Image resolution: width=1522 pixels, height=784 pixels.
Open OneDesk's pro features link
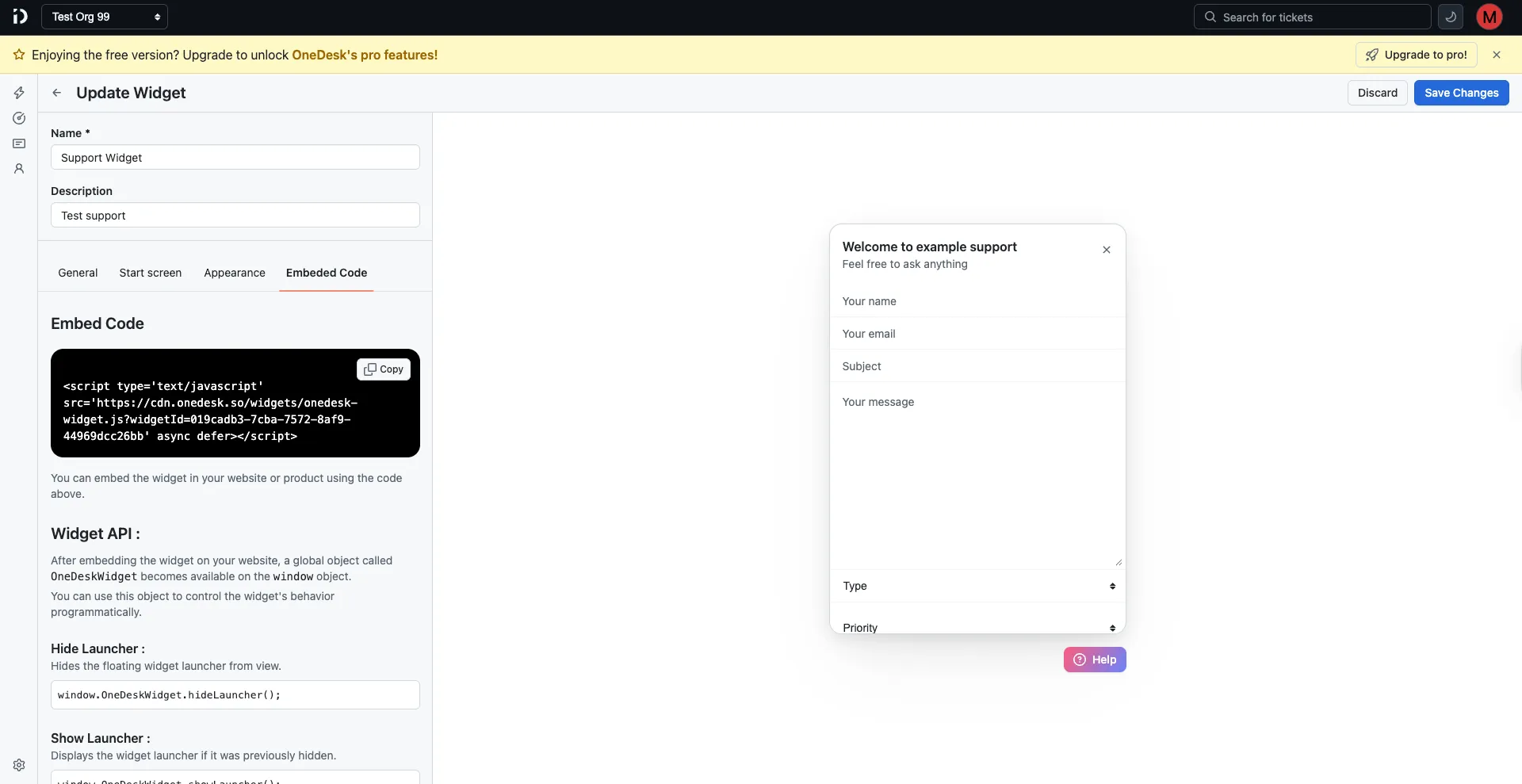[x=364, y=55]
